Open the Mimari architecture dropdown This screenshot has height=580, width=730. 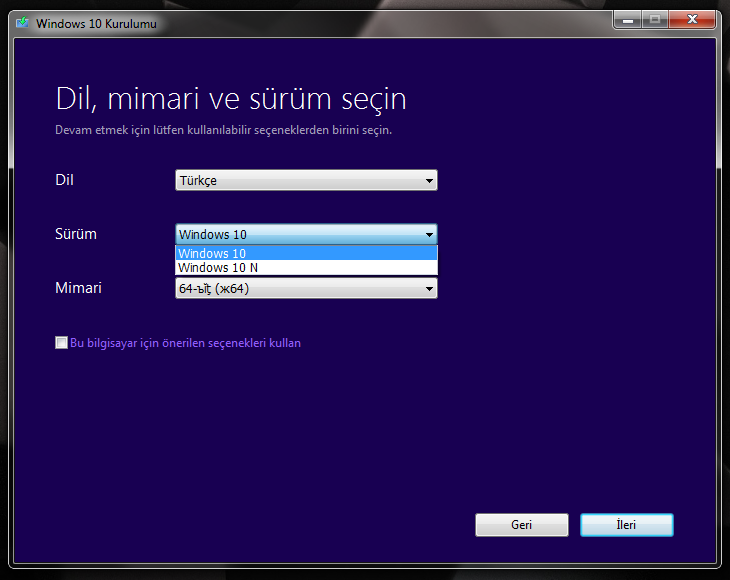point(306,288)
